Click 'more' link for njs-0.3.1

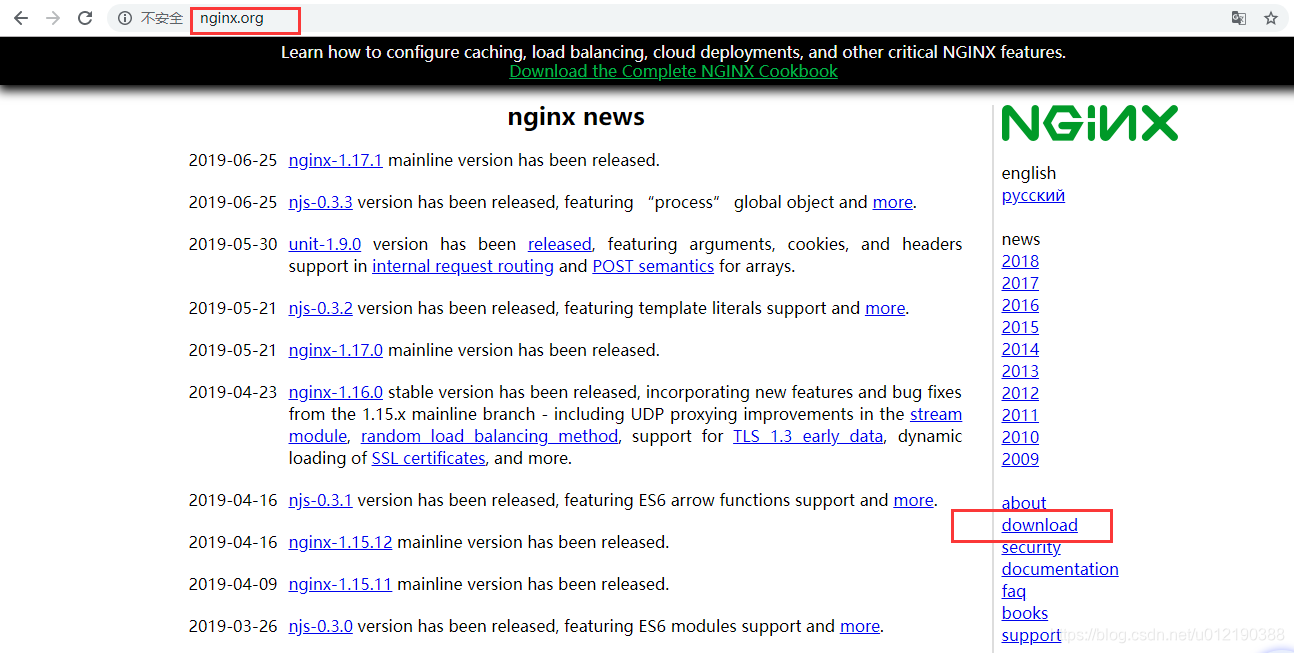913,500
